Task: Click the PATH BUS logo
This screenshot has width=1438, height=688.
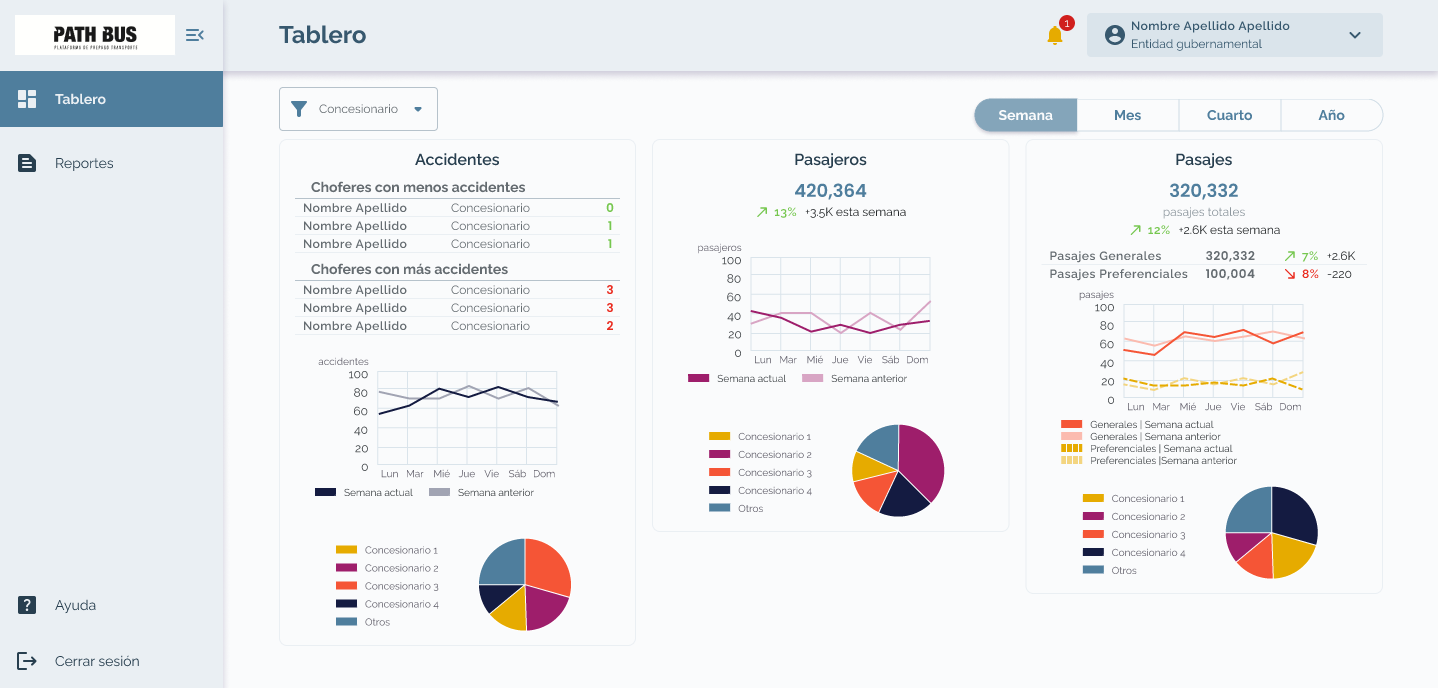Action: click(95, 35)
